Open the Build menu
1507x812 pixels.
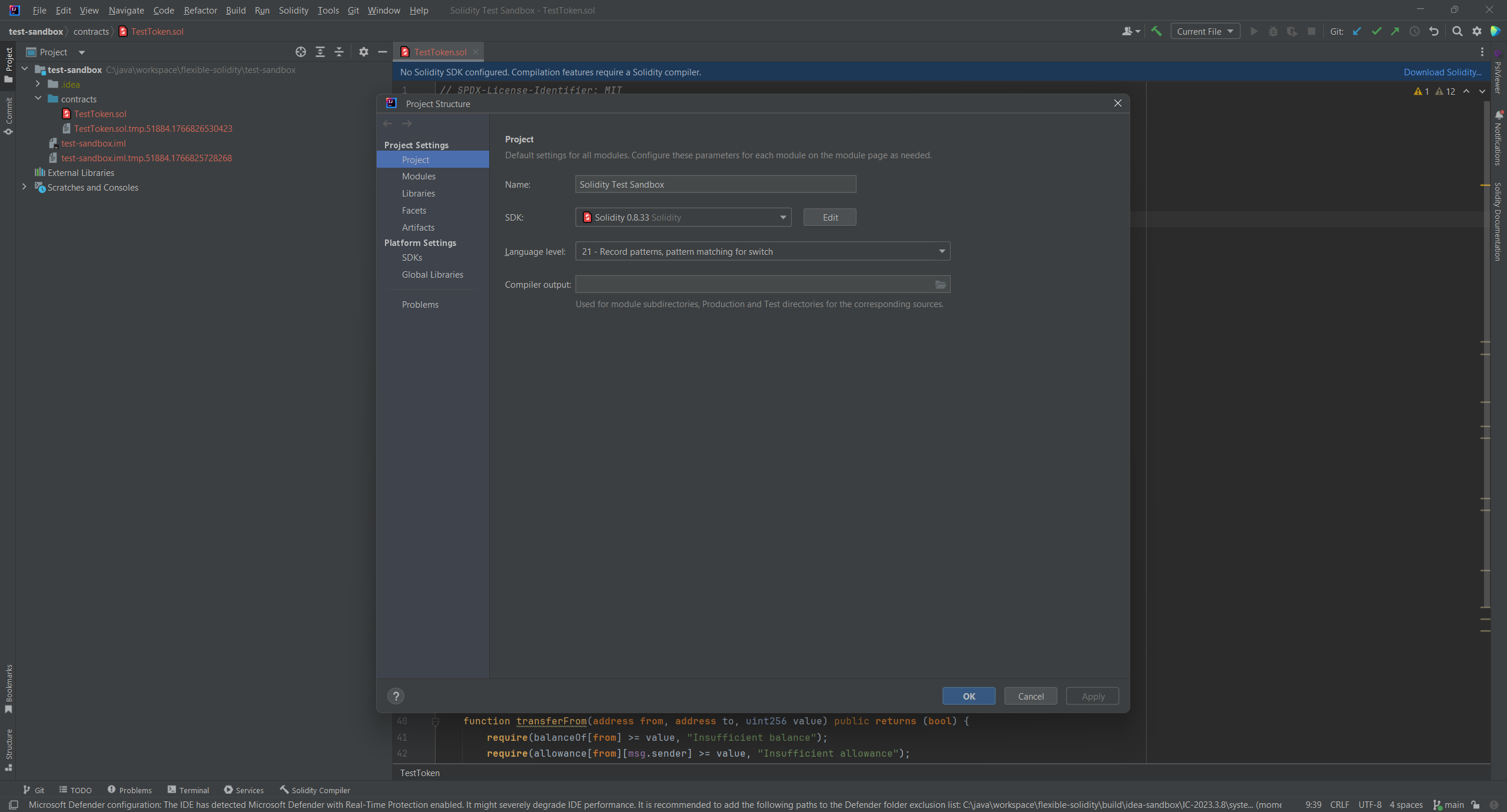[x=235, y=10]
